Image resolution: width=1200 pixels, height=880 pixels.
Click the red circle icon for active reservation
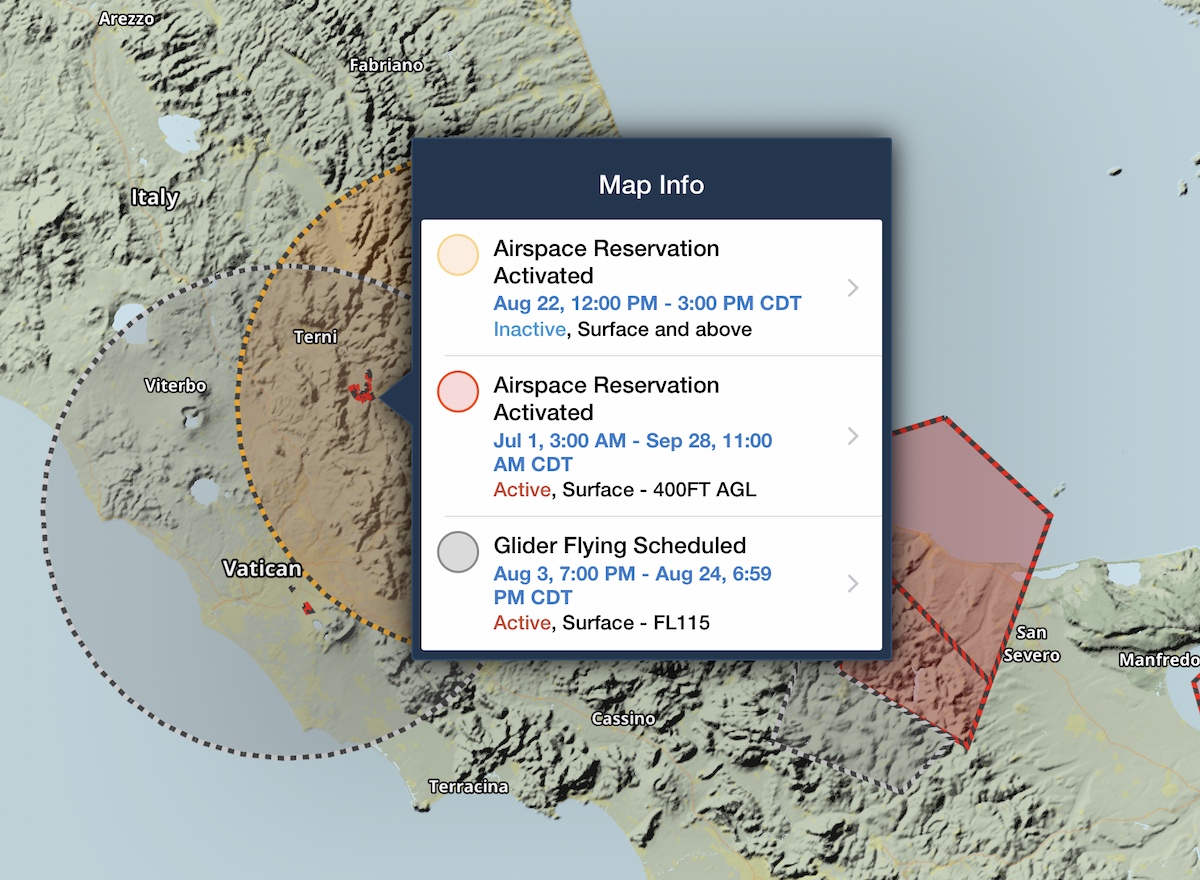click(458, 391)
